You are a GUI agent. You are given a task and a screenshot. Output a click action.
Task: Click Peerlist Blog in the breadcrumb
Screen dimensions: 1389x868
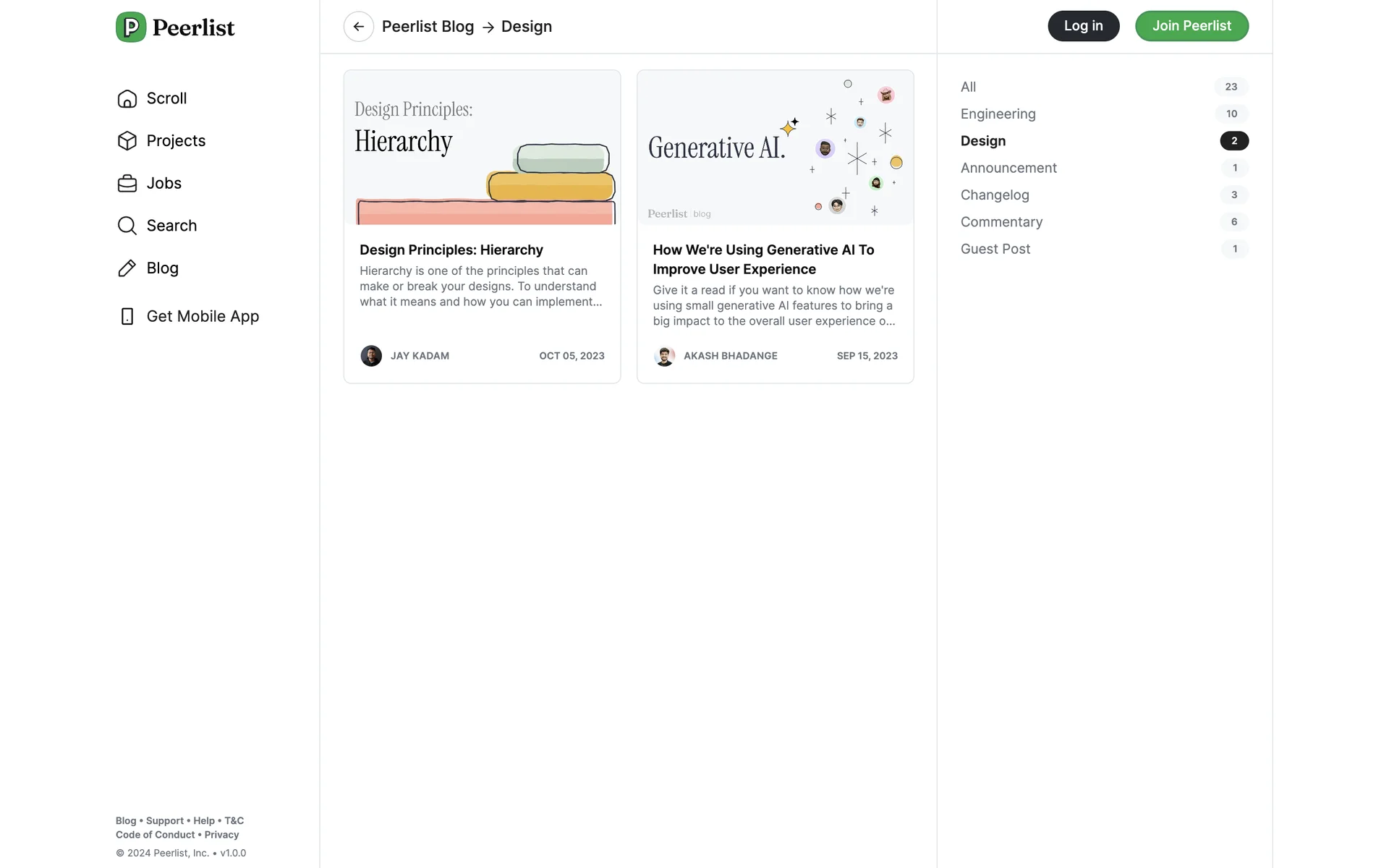coord(428,27)
